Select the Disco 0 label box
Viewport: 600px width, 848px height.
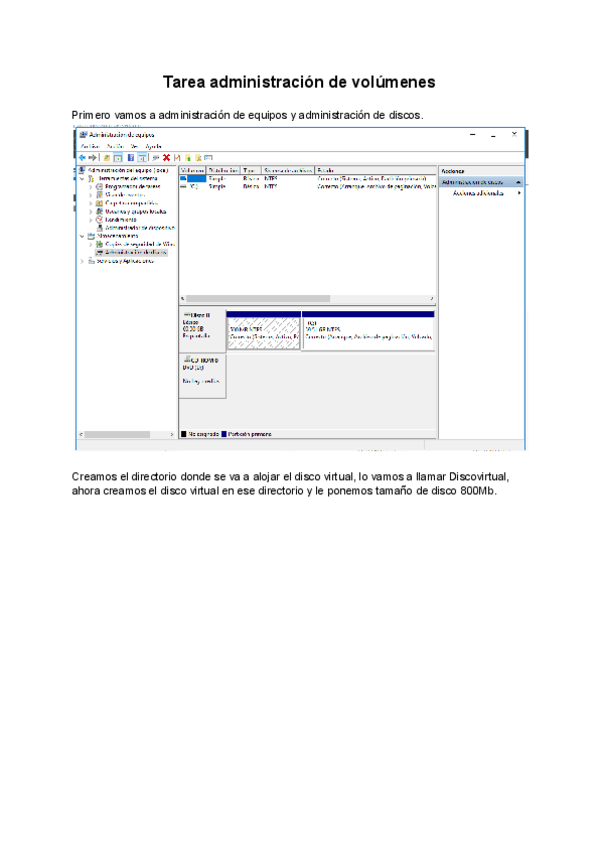click(x=202, y=329)
